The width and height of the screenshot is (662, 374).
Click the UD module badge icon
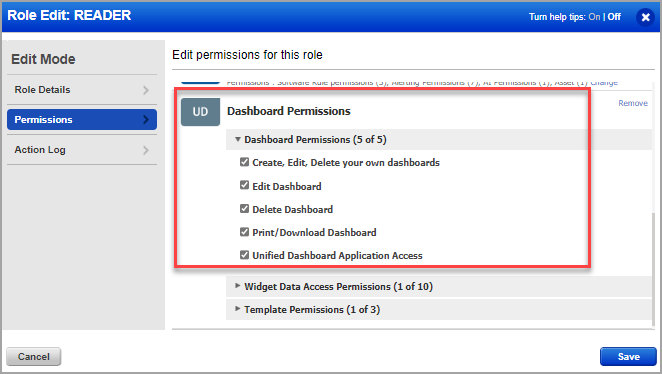coord(200,112)
